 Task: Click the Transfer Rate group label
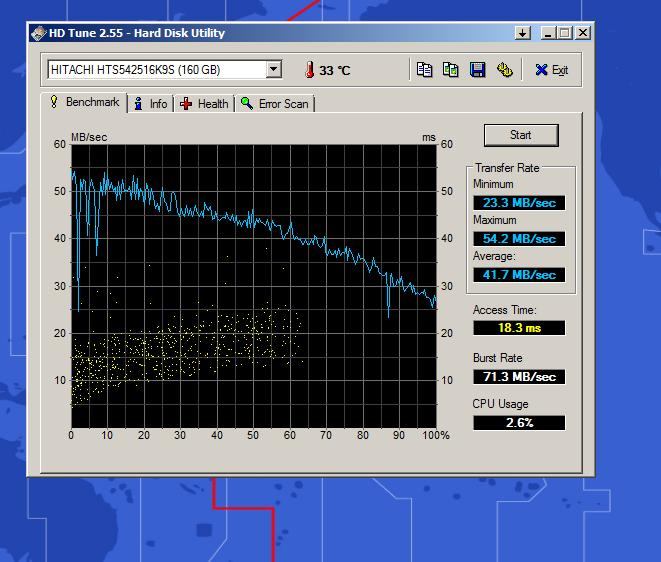click(x=507, y=168)
